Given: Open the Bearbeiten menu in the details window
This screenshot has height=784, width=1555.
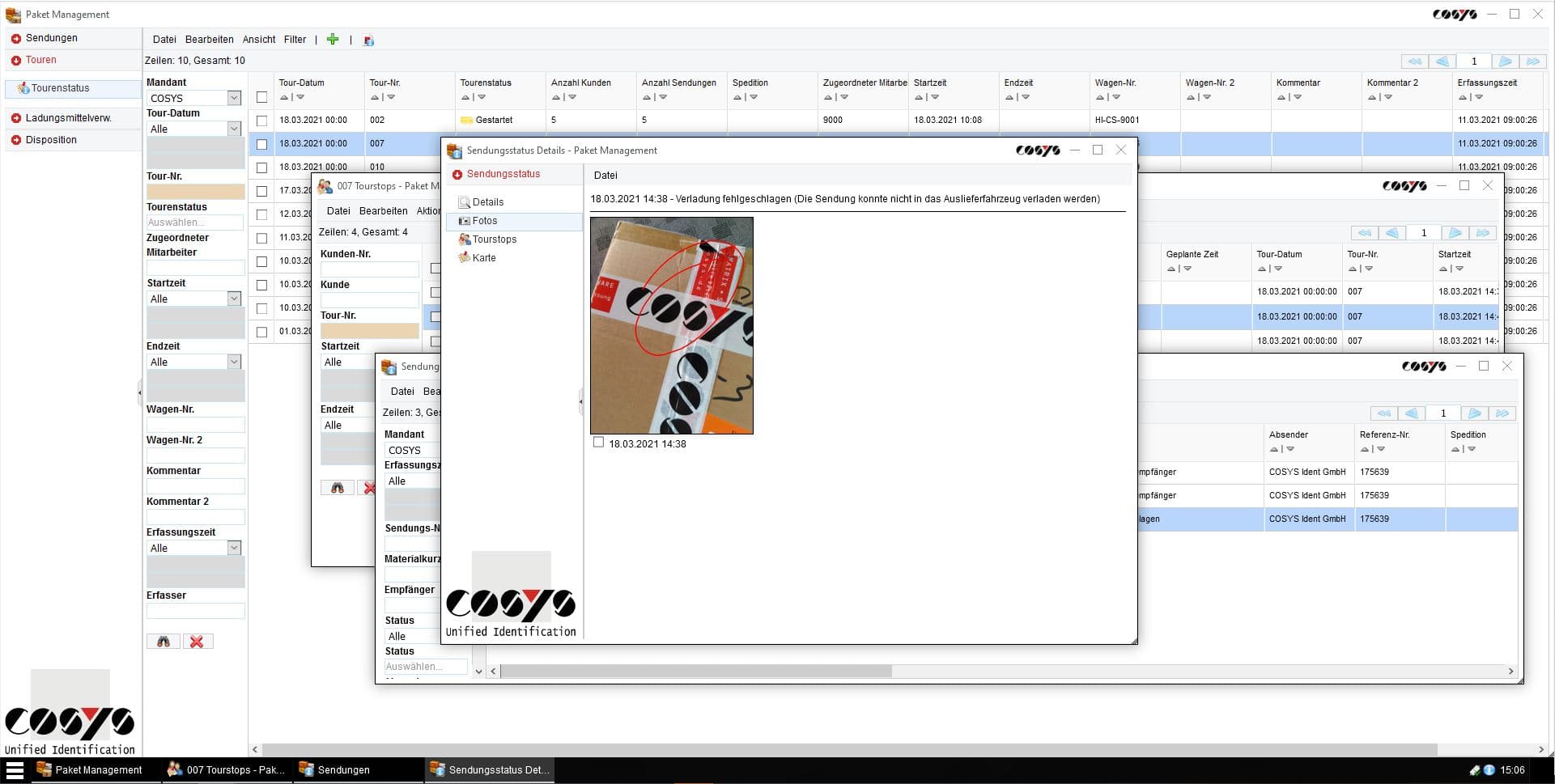Looking at the screenshot, I should coord(383,211).
